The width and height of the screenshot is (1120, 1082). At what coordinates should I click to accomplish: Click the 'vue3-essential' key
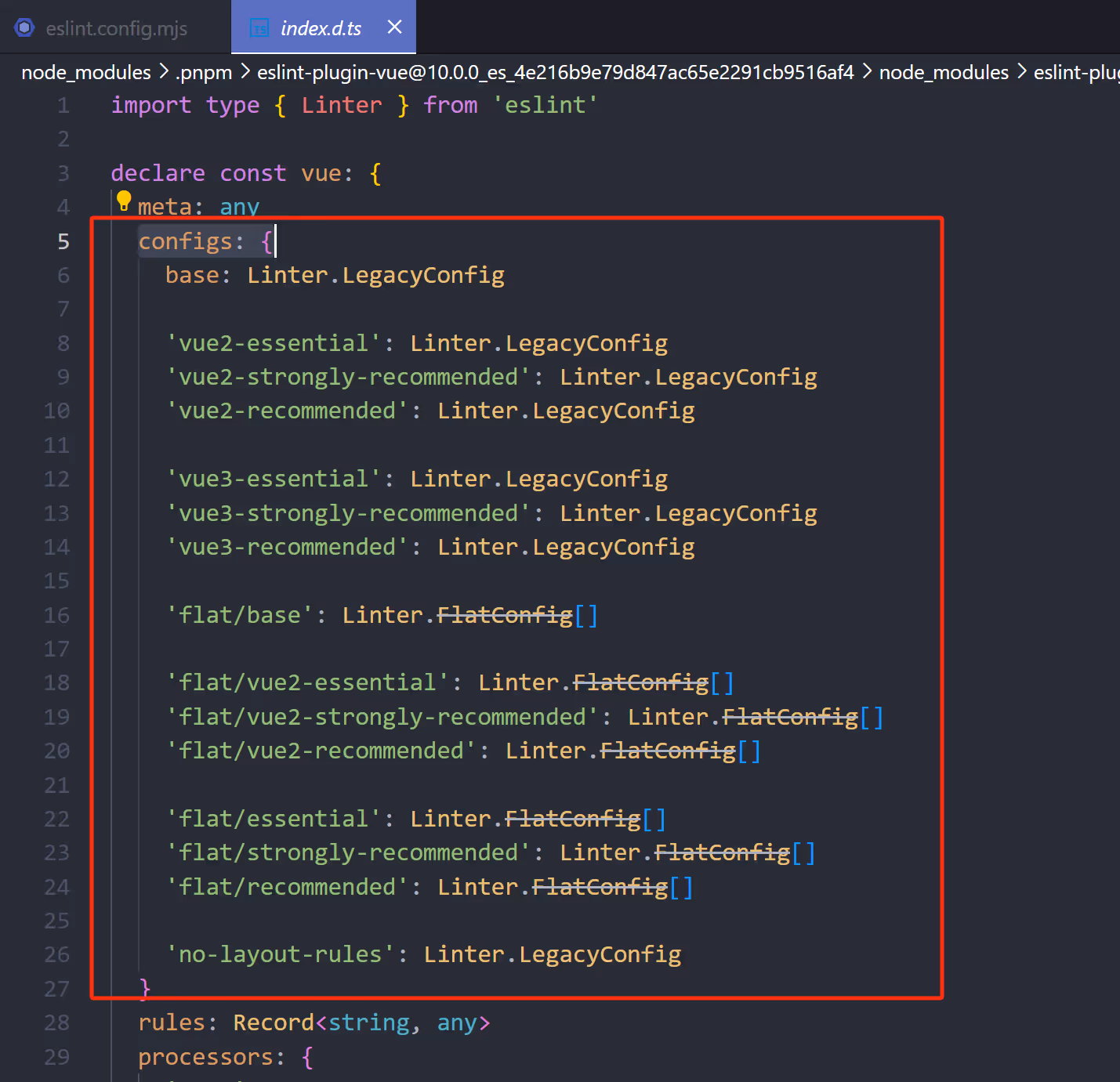tap(274, 479)
